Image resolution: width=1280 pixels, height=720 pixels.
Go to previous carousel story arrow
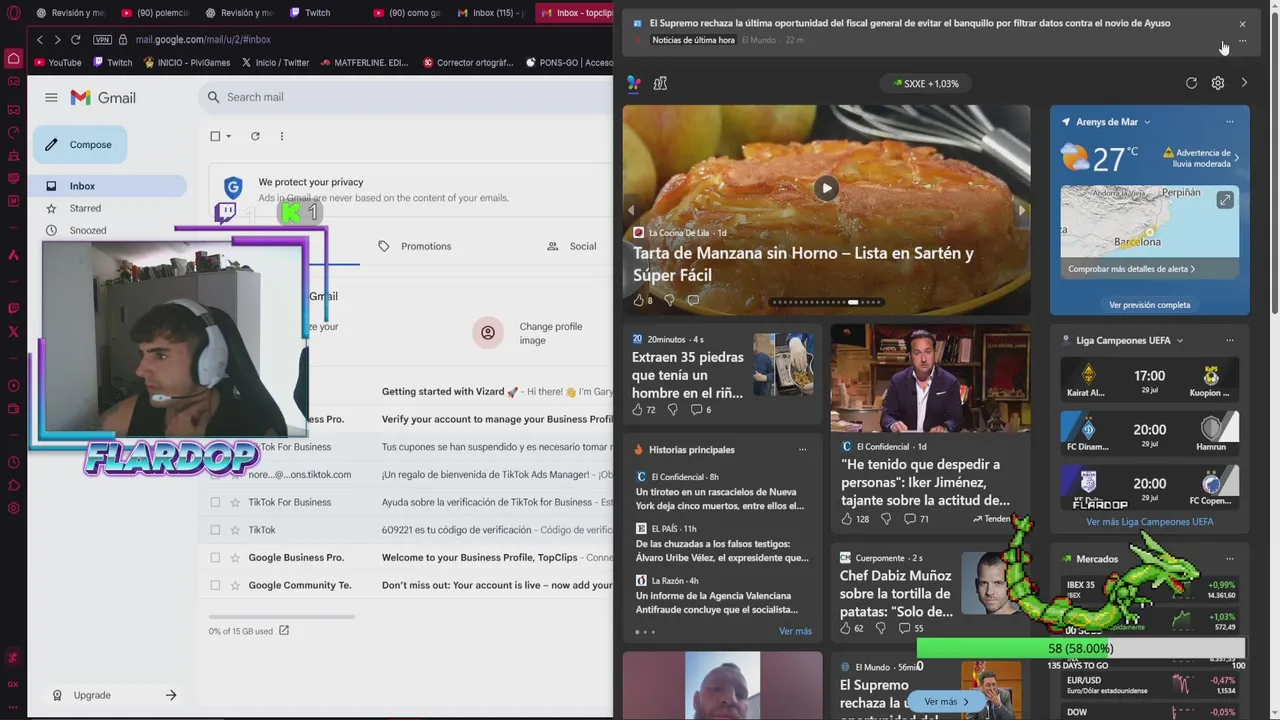point(631,210)
